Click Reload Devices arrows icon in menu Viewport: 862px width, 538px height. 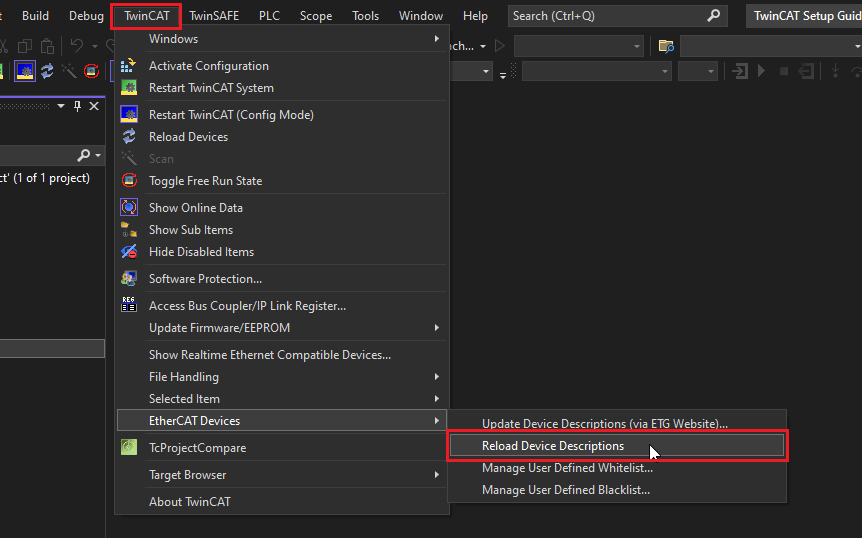coord(129,136)
